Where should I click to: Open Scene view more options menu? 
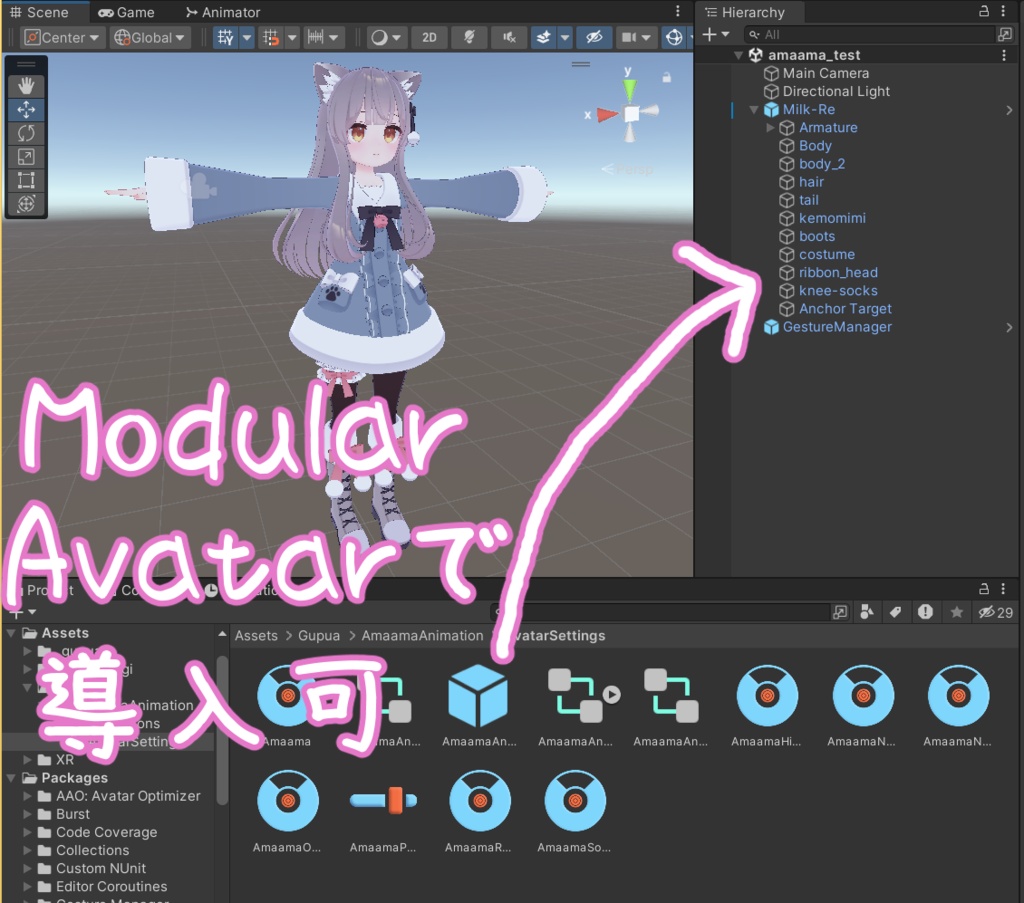pos(678,11)
